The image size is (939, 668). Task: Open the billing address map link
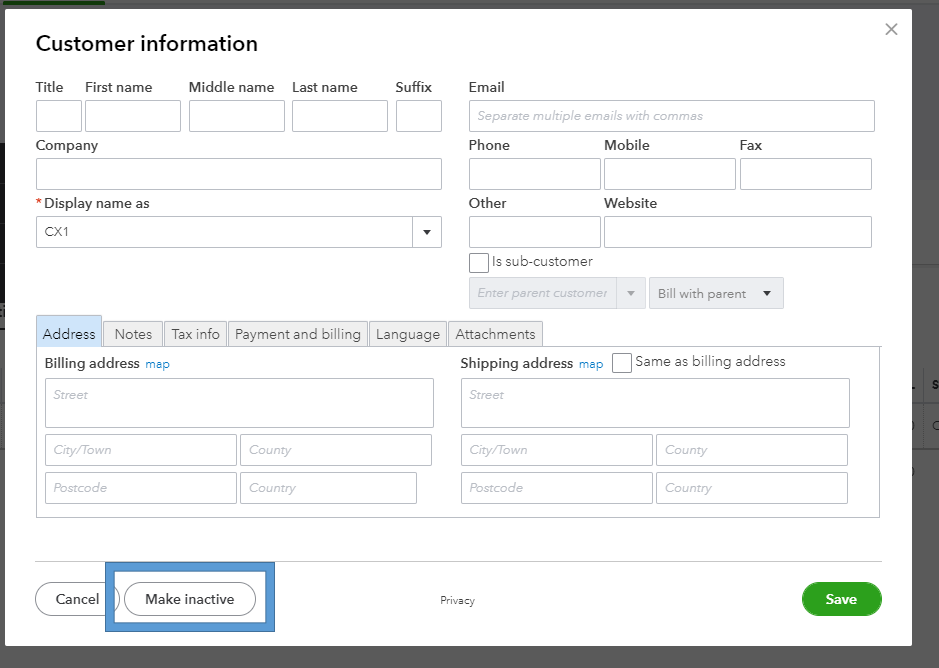point(158,364)
